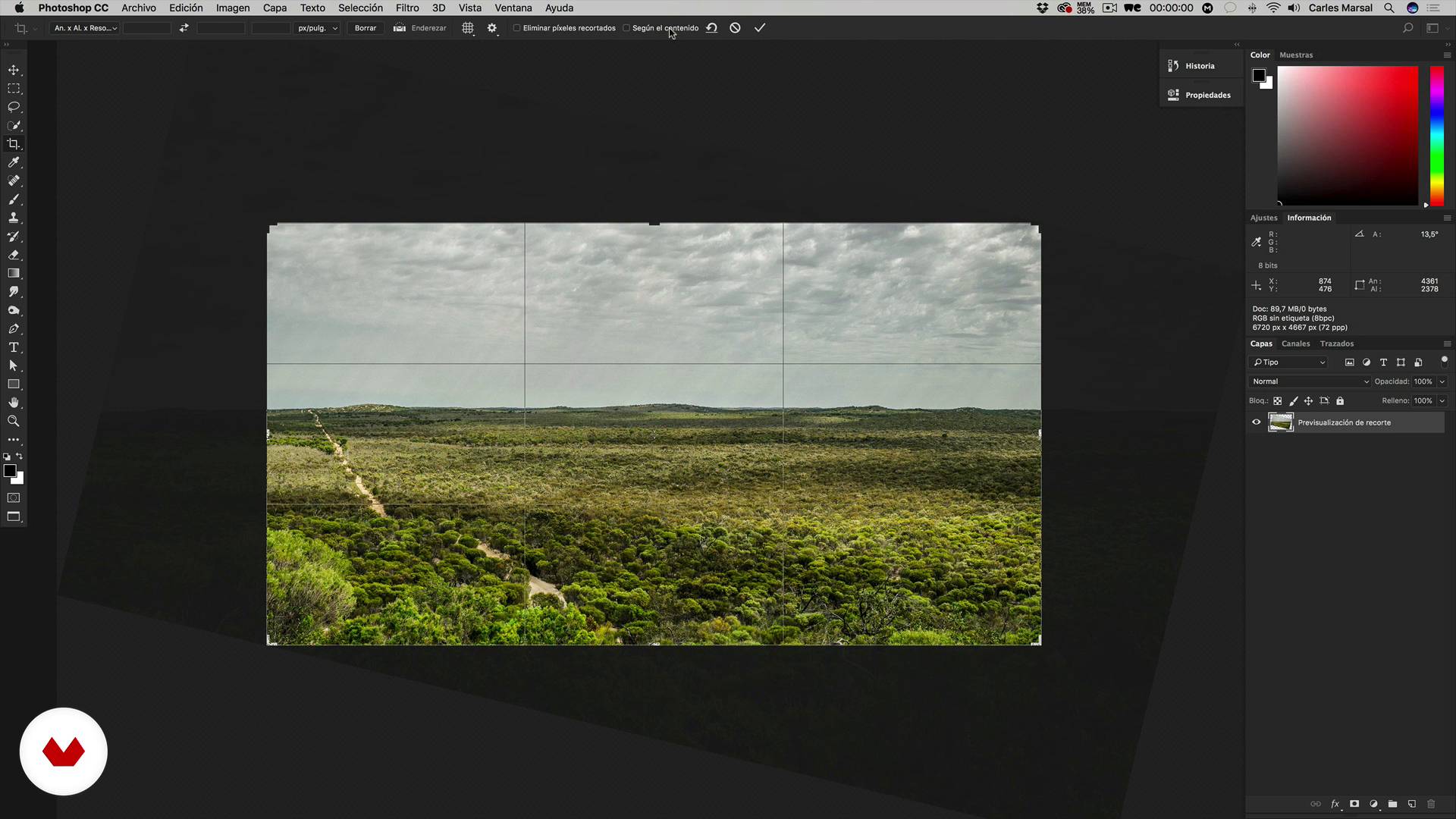Toggle Quick Mask mode
The width and height of the screenshot is (1456, 819).
(x=14, y=498)
